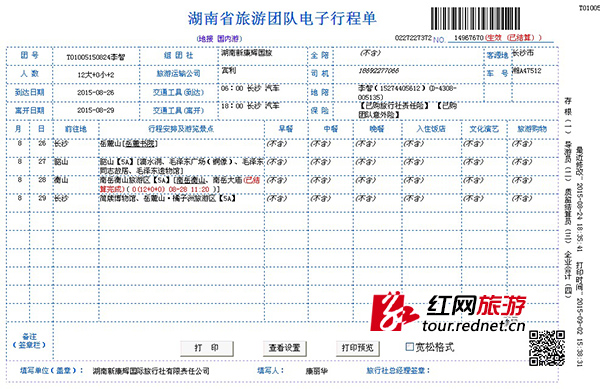Enable the 宽松格式 checkbox

409,347
